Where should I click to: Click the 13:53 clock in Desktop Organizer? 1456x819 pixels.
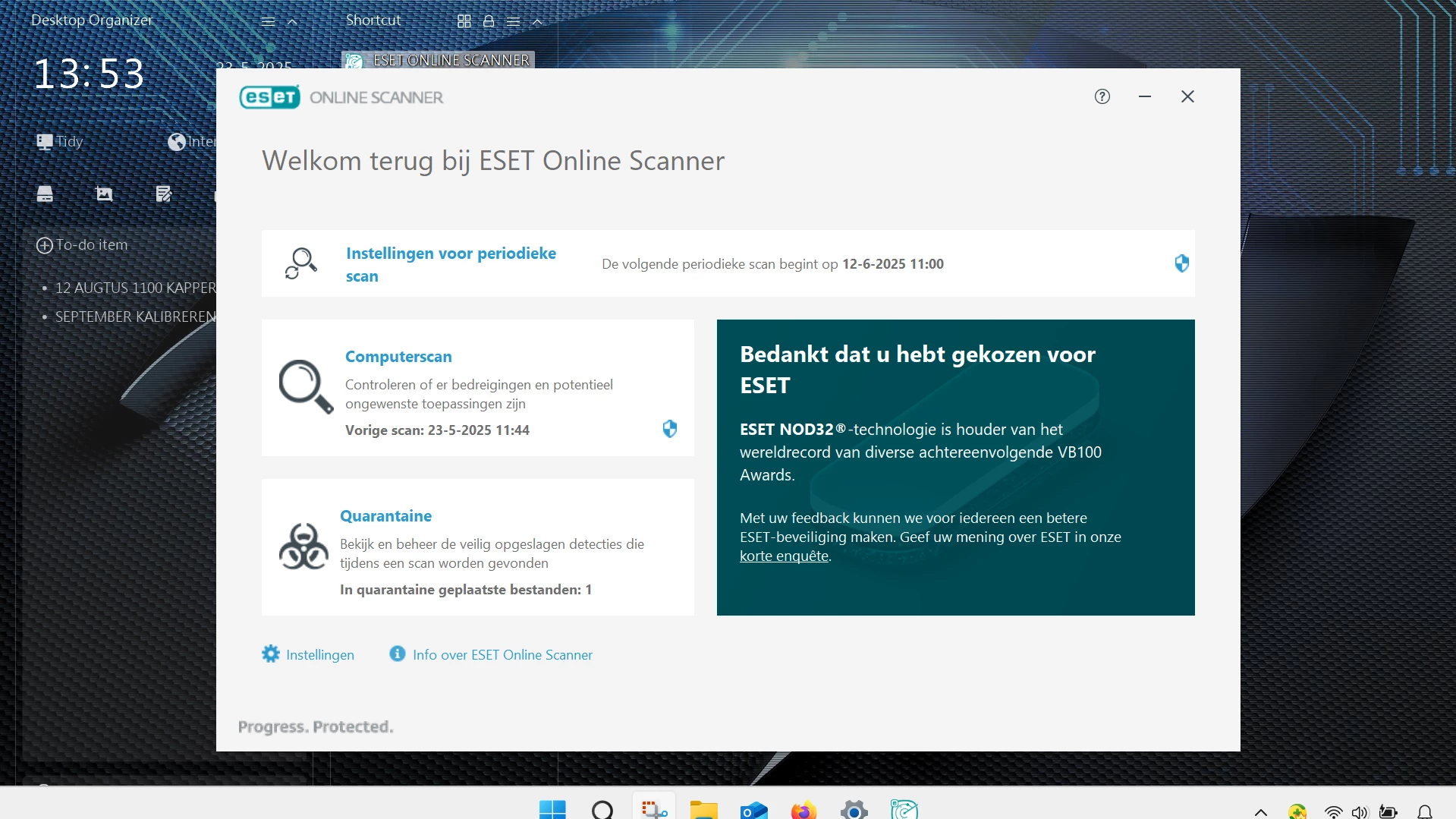90,74
